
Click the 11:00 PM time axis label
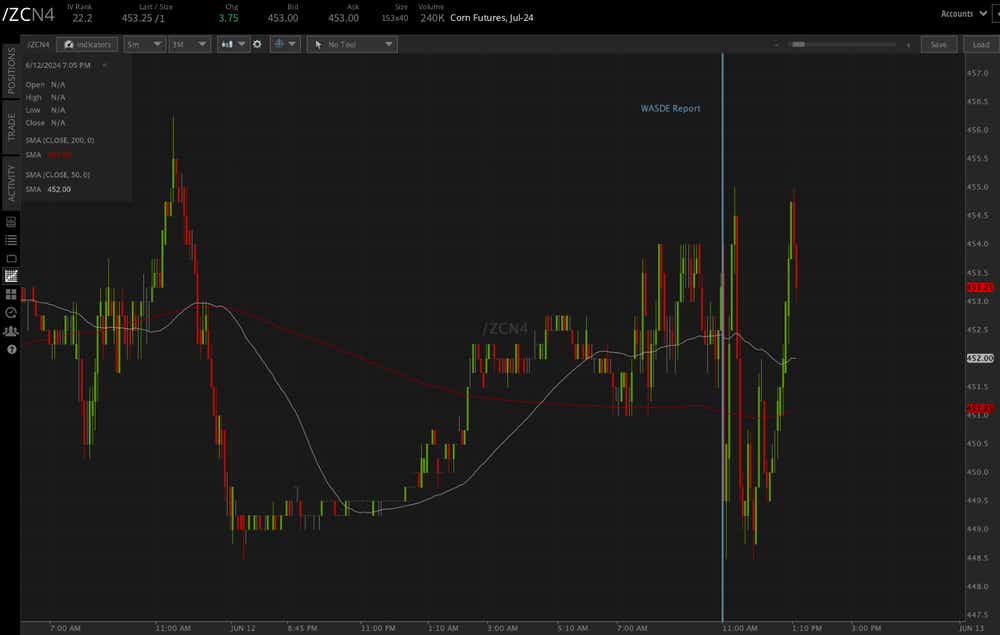(378, 628)
